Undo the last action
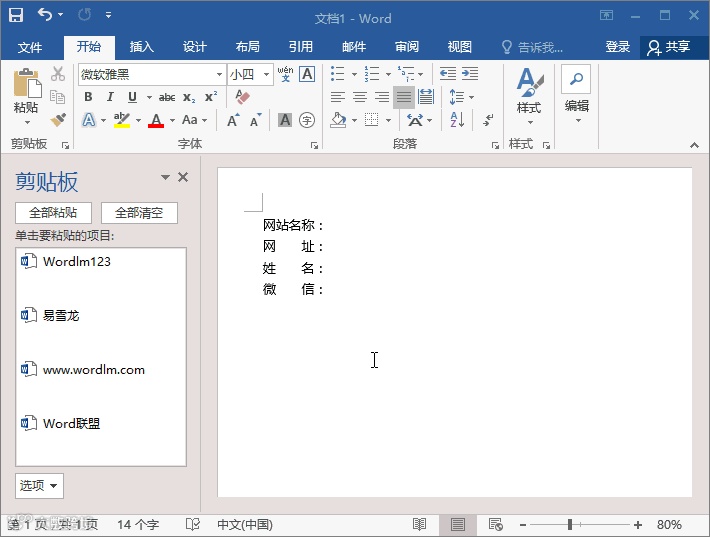This screenshot has width=710, height=537. tap(45, 15)
